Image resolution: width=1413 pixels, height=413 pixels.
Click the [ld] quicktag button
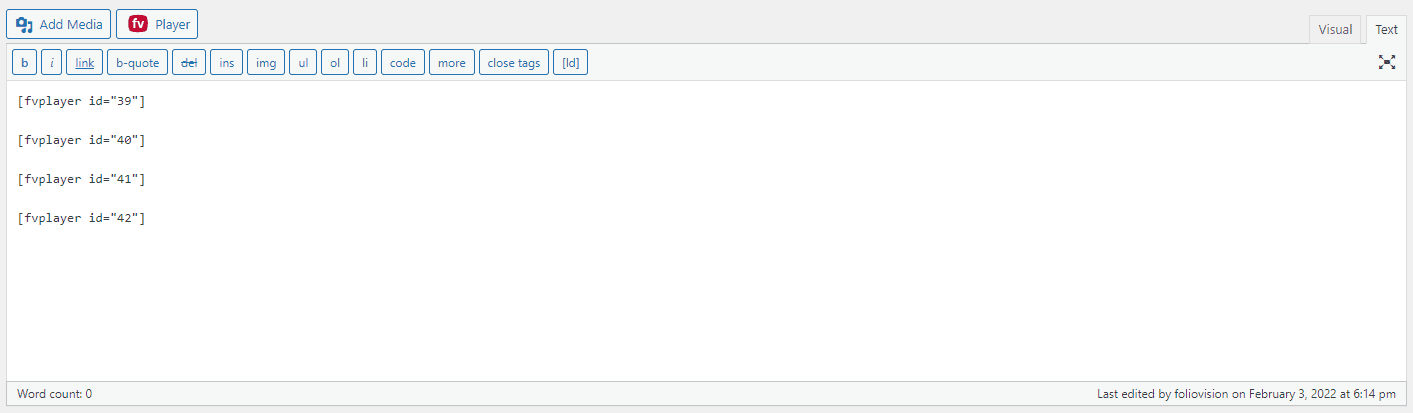[571, 63]
